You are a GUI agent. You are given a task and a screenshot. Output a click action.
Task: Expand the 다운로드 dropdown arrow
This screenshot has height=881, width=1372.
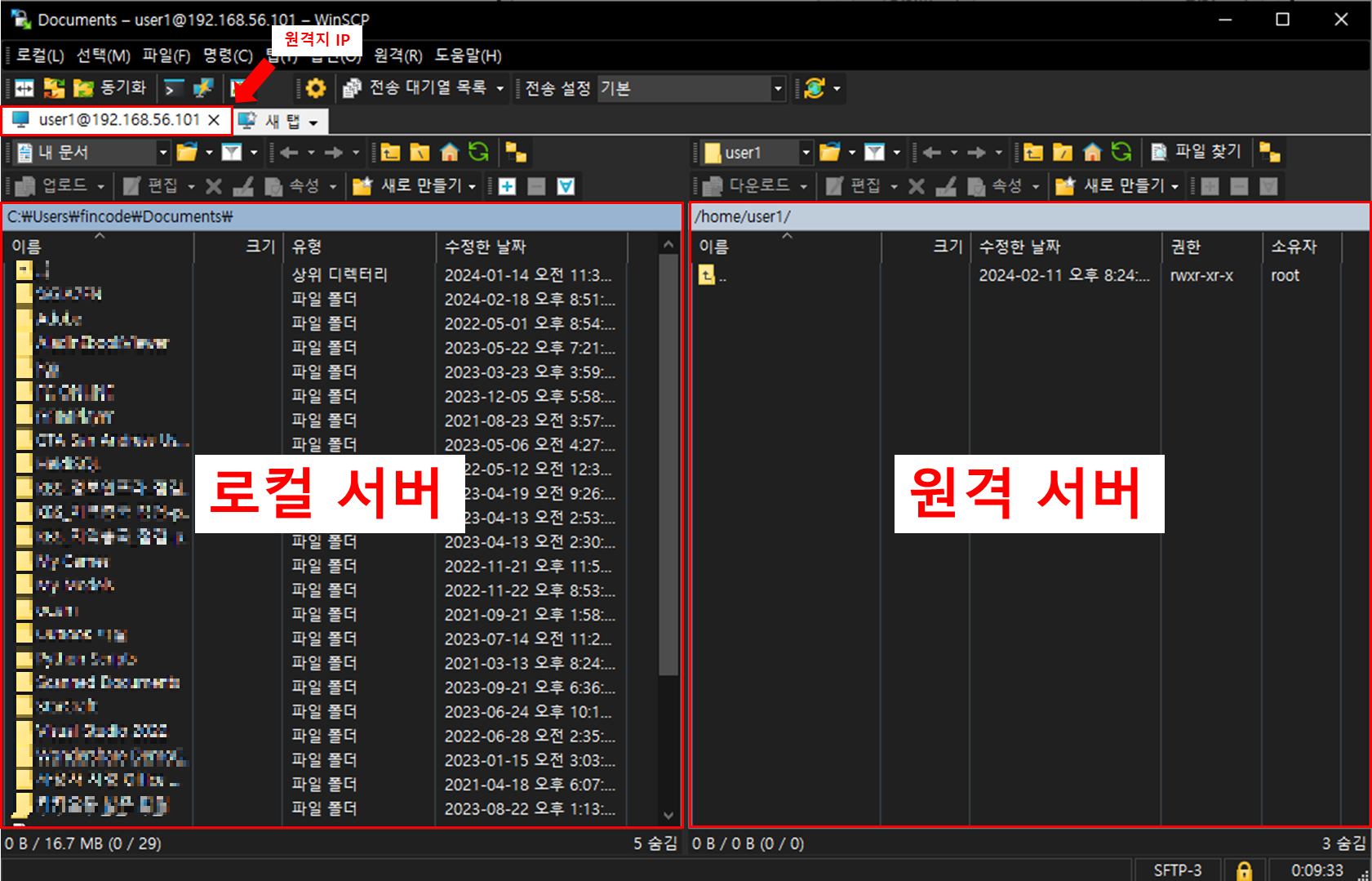[x=804, y=187]
